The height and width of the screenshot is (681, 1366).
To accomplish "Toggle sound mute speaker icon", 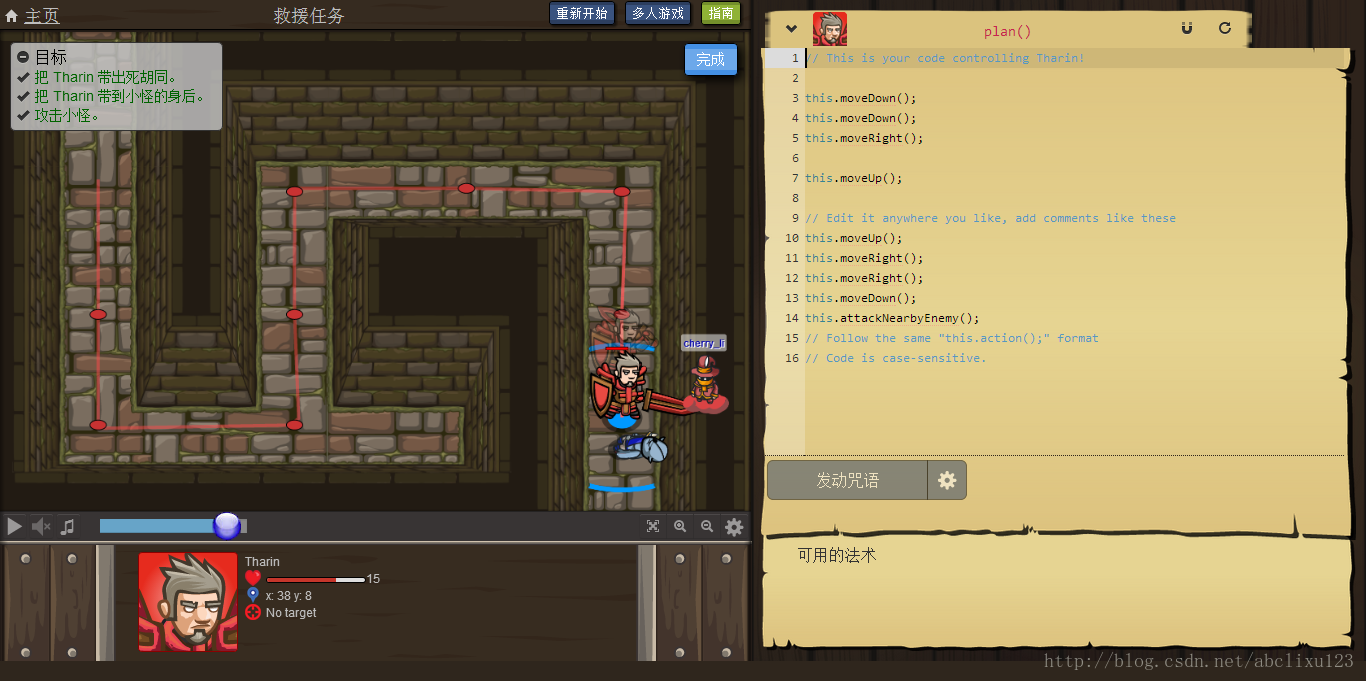I will (x=41, y=526).
